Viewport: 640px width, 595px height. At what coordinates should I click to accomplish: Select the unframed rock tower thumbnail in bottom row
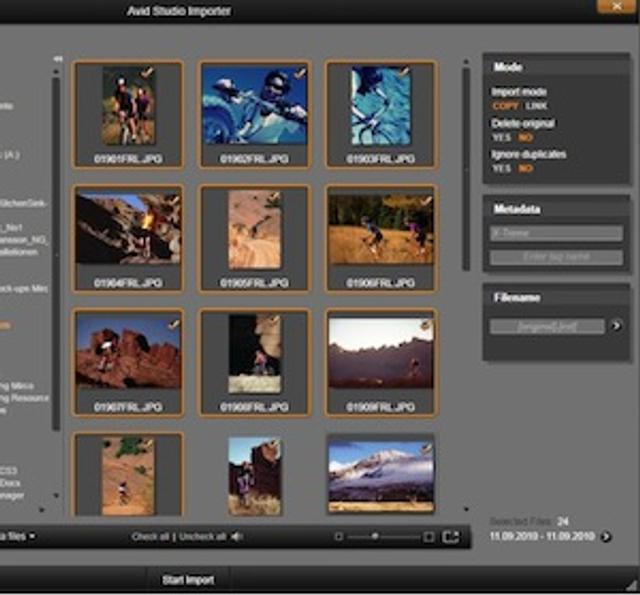(254, 477)
